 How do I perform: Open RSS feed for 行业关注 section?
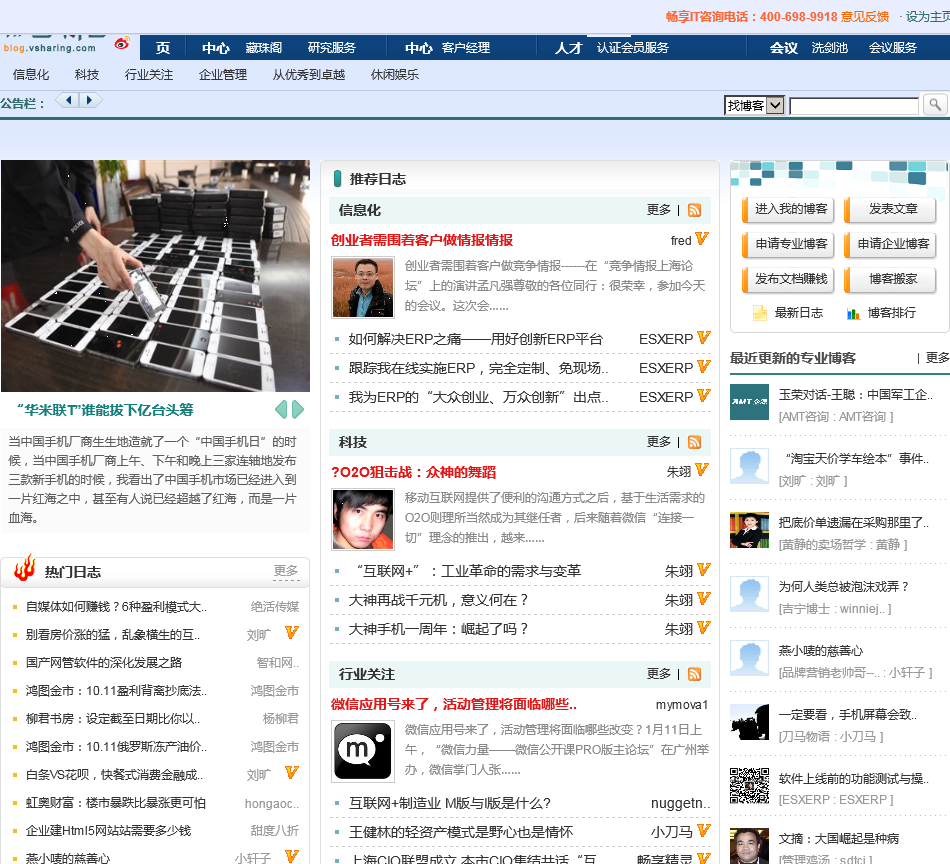(694, 674)
